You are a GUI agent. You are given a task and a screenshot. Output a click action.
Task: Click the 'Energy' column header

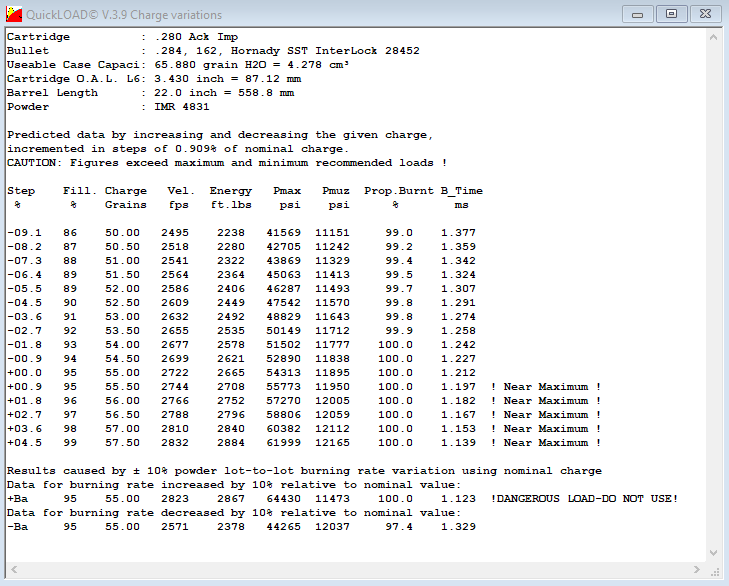(x=231, y=191)
